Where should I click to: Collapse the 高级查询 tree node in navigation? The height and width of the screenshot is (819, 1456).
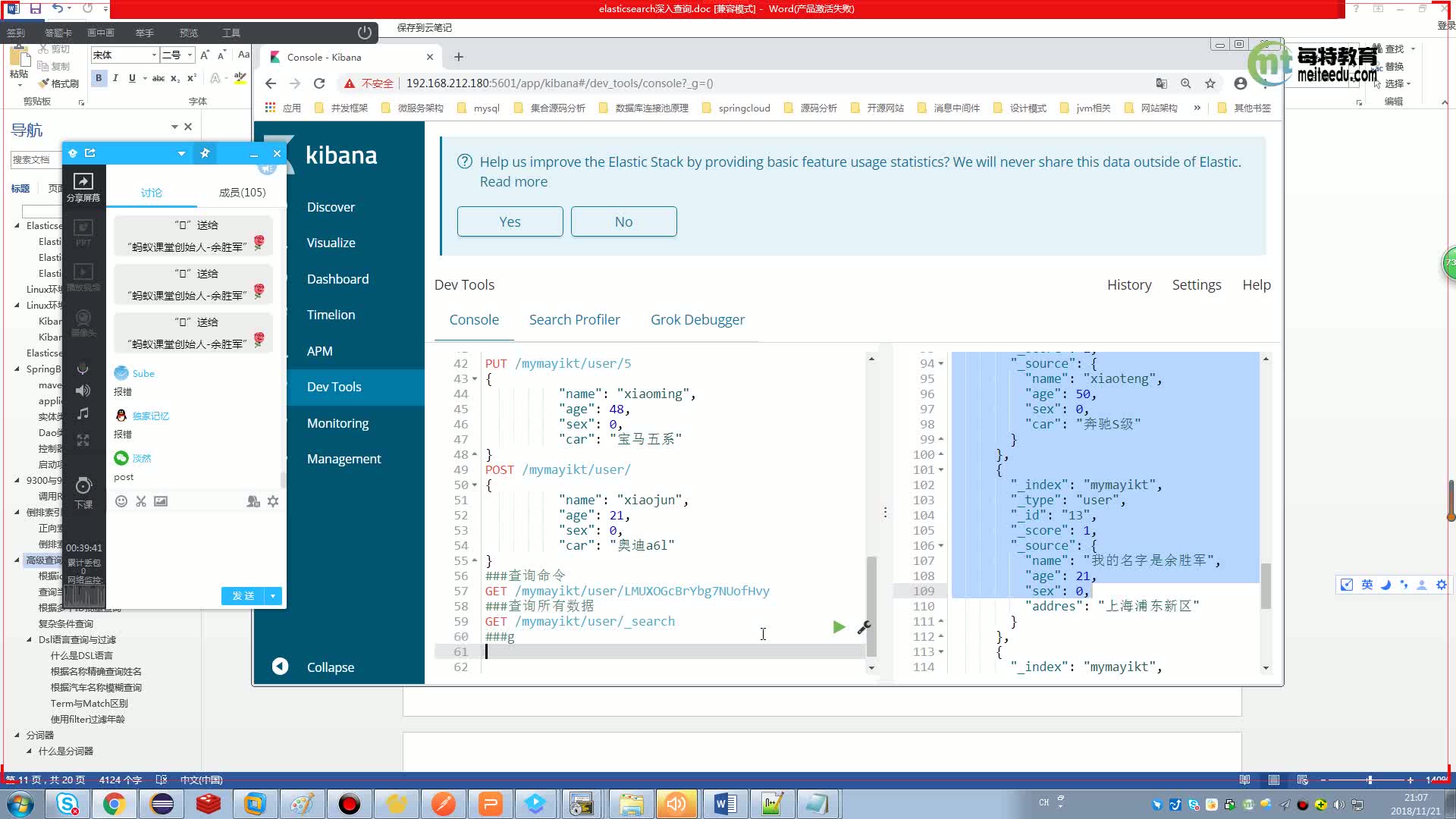(17, 560)
